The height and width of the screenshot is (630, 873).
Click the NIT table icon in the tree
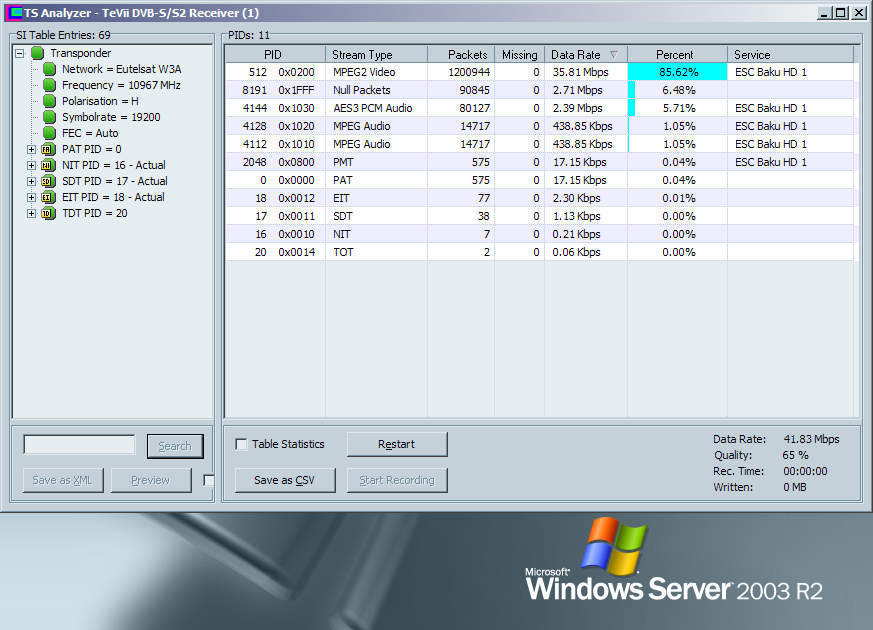pos(48,165)
